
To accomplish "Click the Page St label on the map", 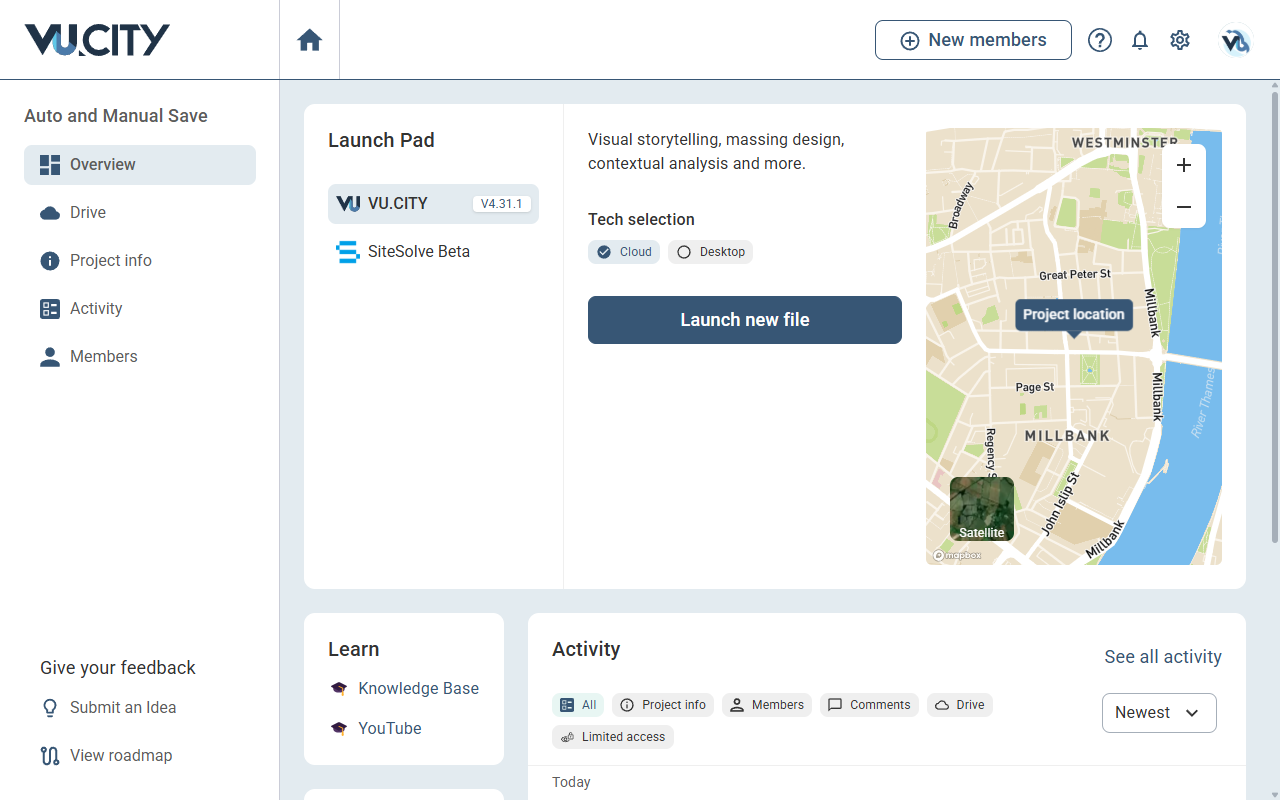I will (1035, 387).
